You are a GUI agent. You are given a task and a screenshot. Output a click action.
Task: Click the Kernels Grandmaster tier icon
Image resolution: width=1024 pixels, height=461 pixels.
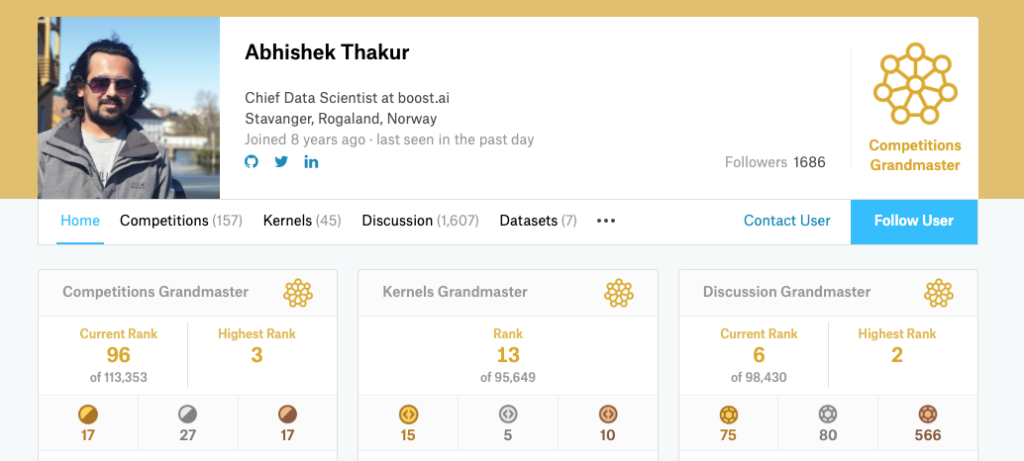click(x=618, y=293)
